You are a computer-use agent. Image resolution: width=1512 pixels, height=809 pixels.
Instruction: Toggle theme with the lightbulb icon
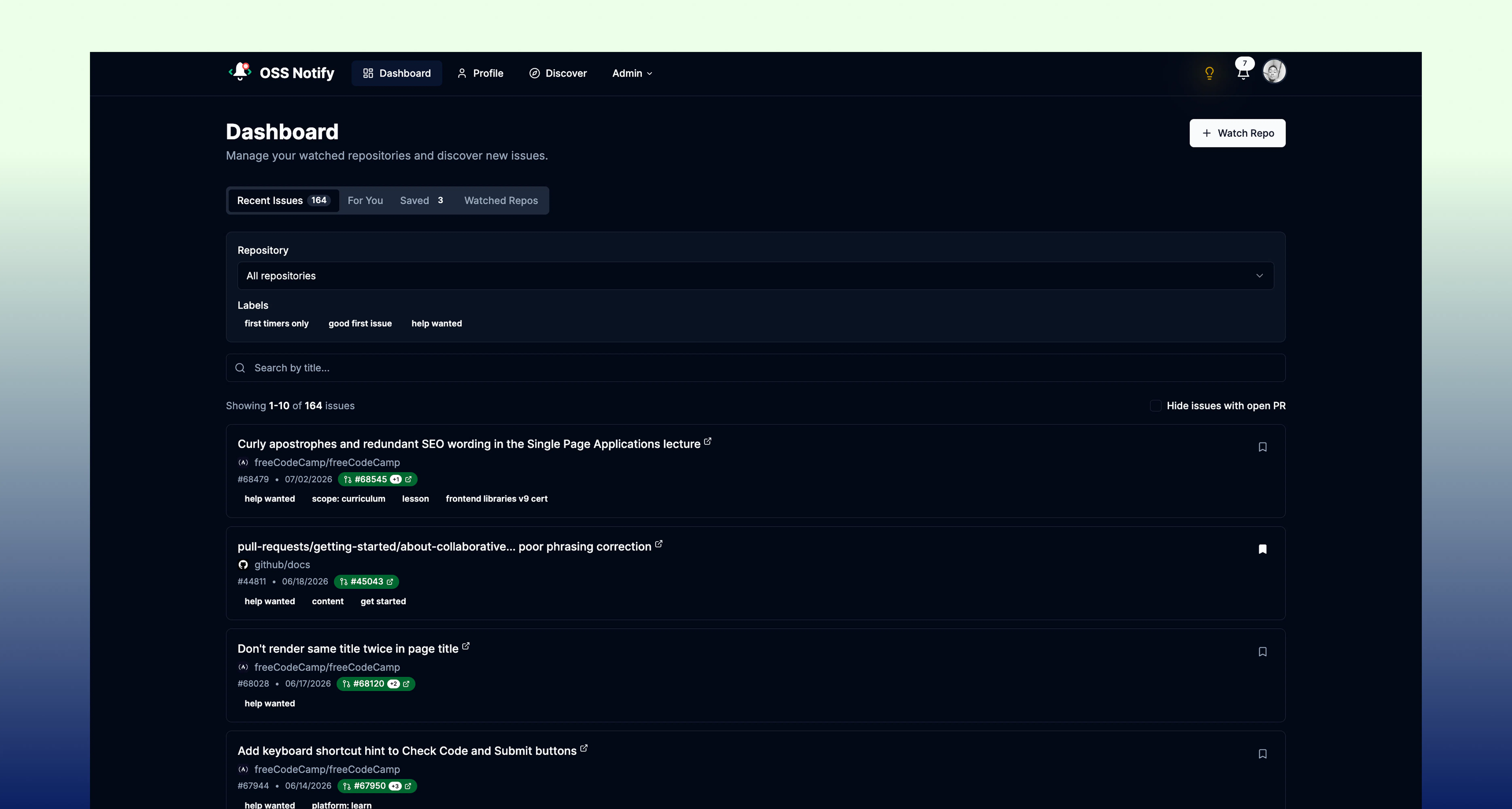1209,73
